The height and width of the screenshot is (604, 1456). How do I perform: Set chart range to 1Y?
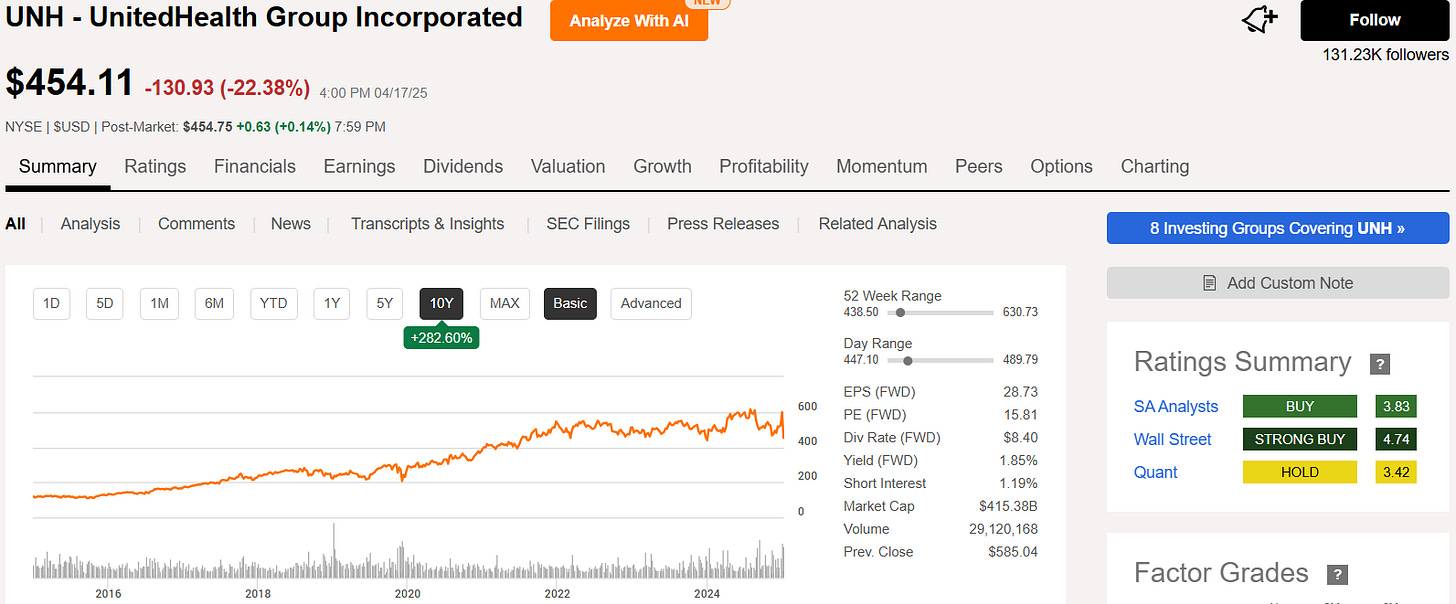pos(332,303)
